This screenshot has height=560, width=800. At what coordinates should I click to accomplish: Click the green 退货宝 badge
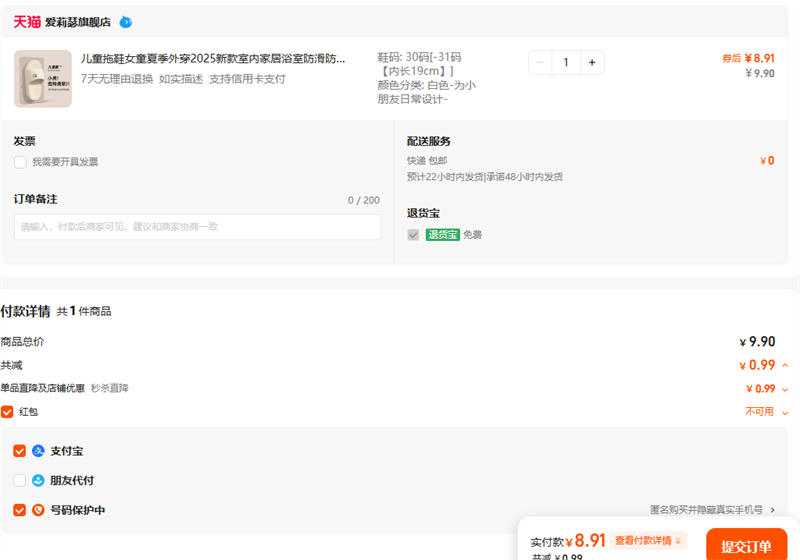coord(442,235)
